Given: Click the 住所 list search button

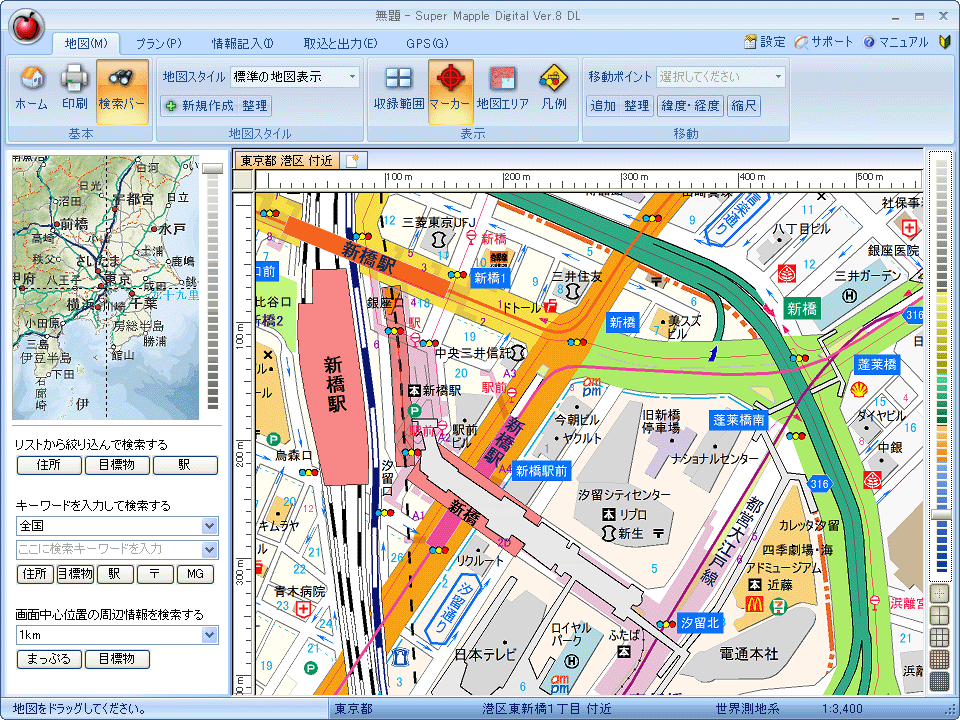Looking at the screenshot, I should [49, 465].
